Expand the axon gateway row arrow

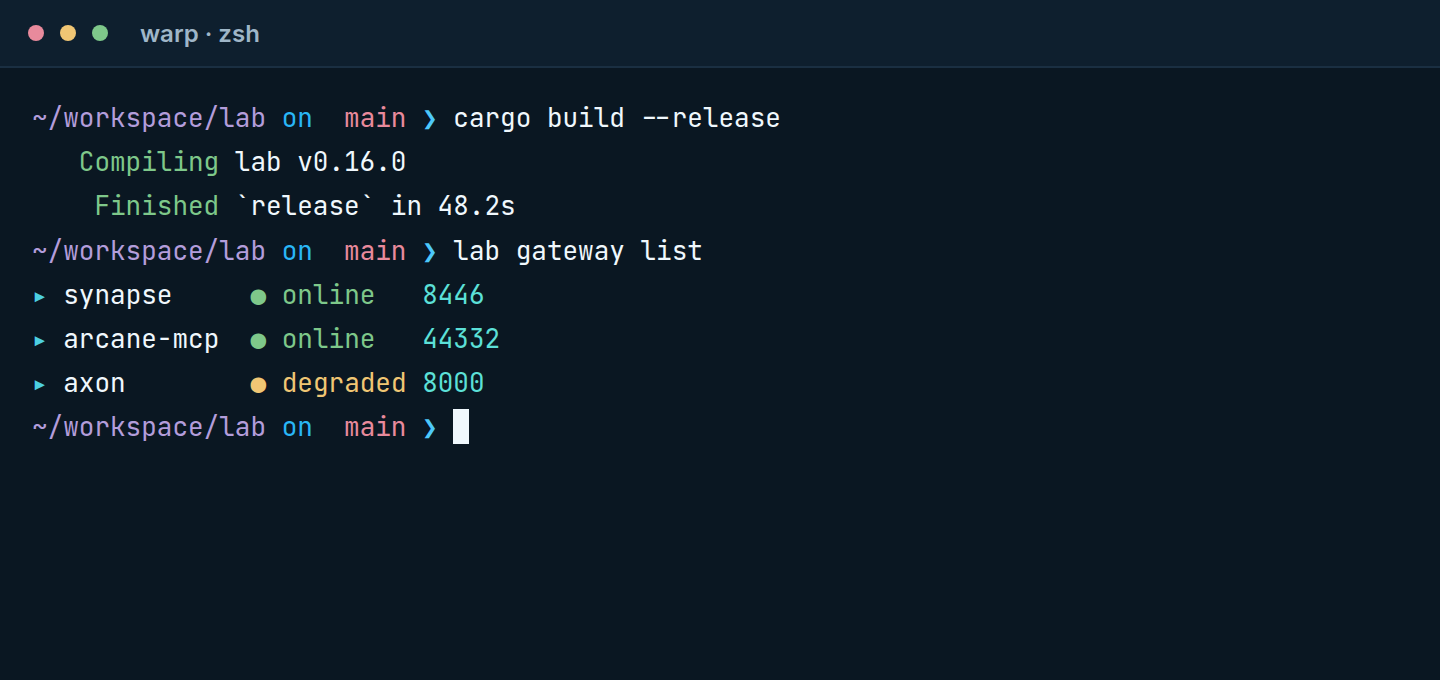coord(40,385)
